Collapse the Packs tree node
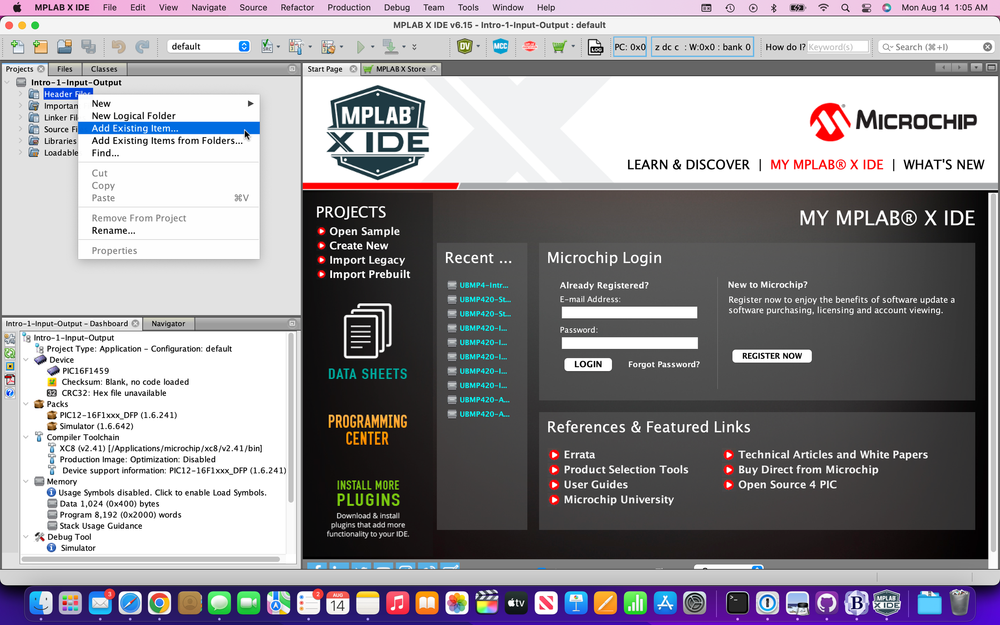The image size is (1000, 625). 26,404
